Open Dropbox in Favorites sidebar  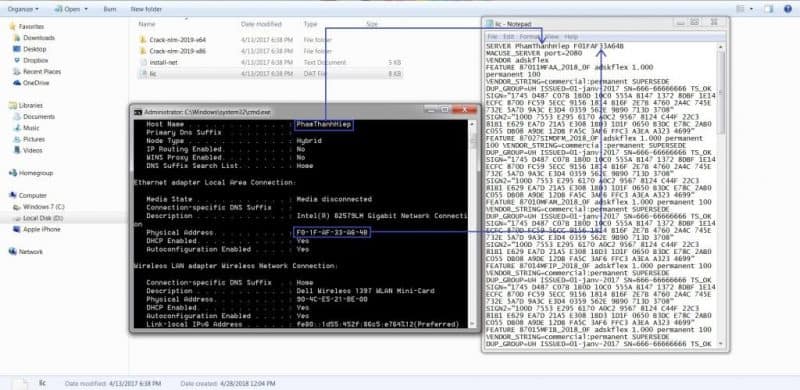point(35,60)
